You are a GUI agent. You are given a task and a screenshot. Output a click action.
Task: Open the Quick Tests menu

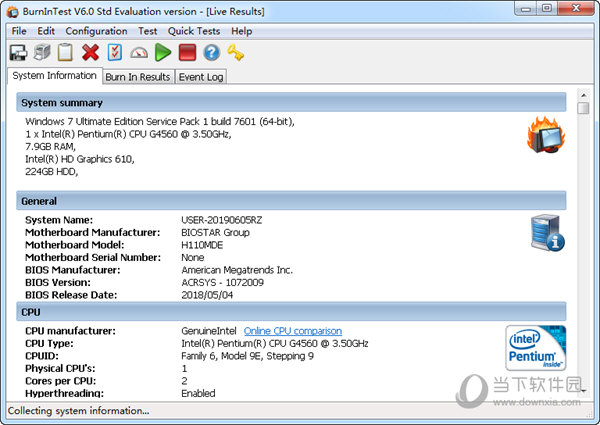[x=194, y=31]
